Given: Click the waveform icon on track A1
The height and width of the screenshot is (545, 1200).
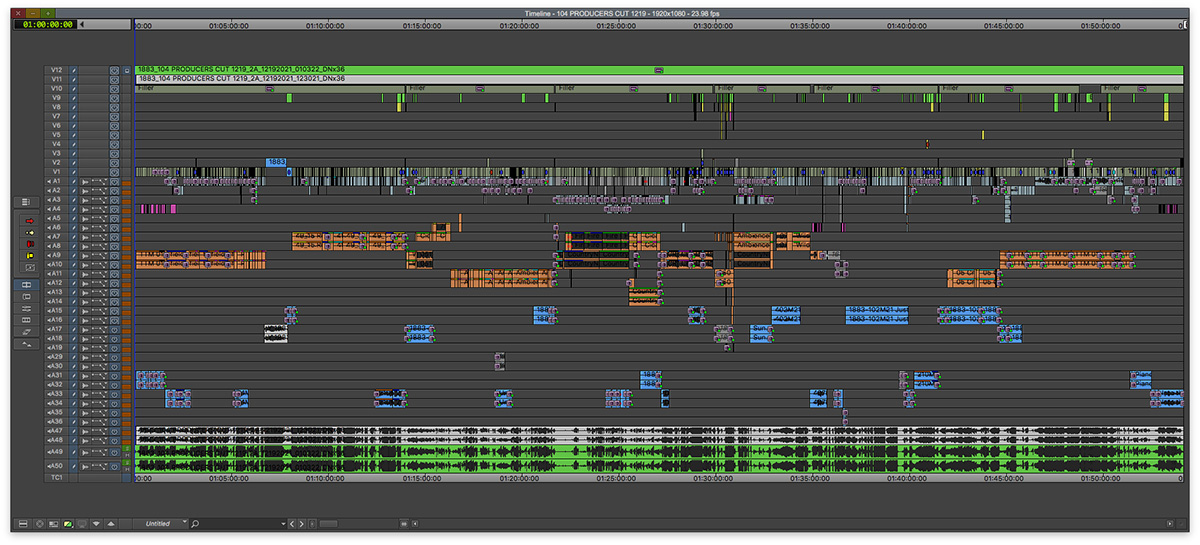Looking at the screenshot, I should 85,181.
